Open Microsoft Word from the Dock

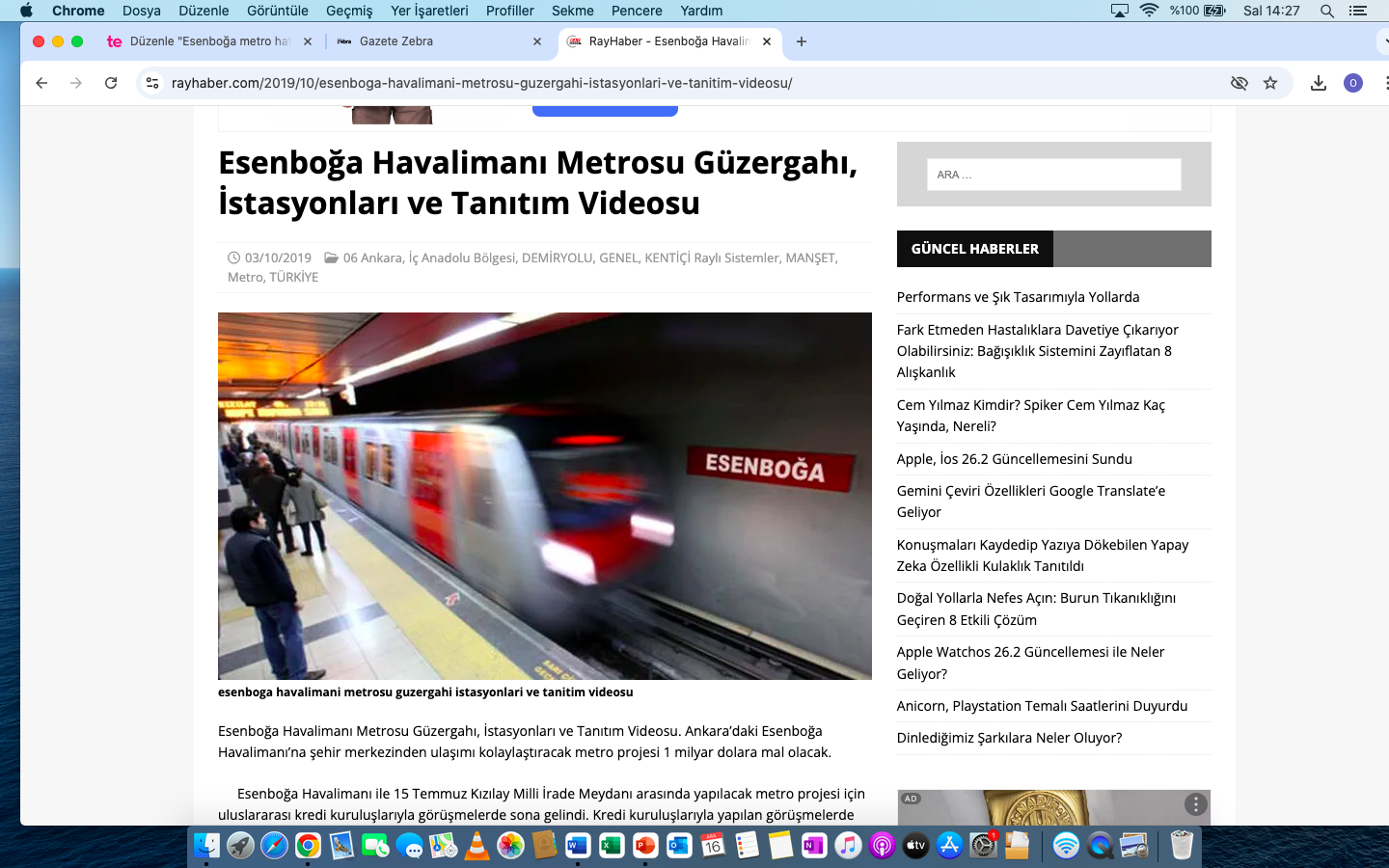[x=578, y=846]
